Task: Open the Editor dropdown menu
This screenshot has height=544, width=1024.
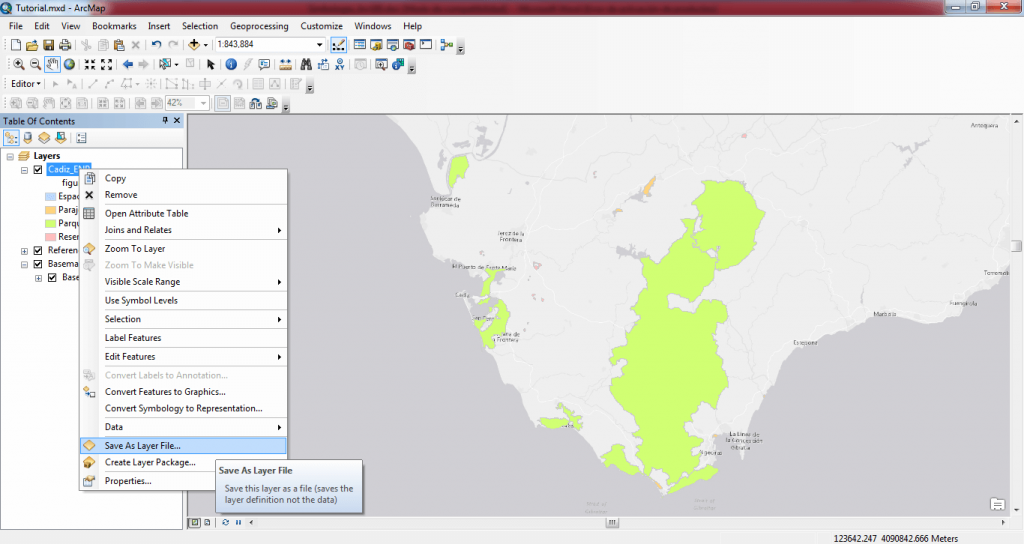Action: pos(26,84)
